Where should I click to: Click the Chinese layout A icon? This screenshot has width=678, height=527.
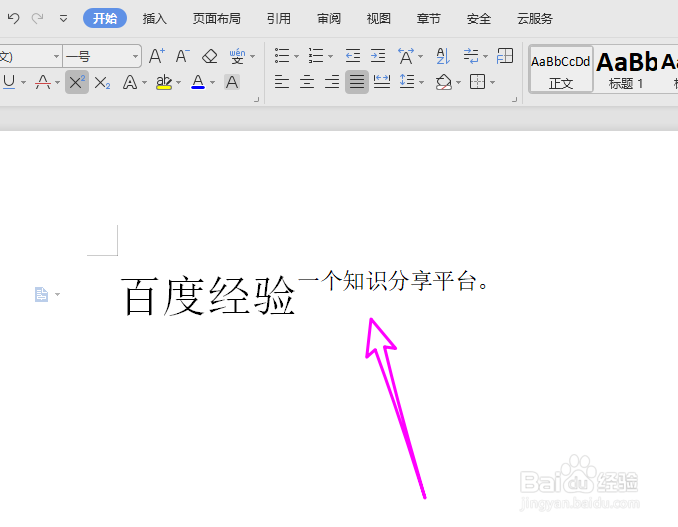406,56
